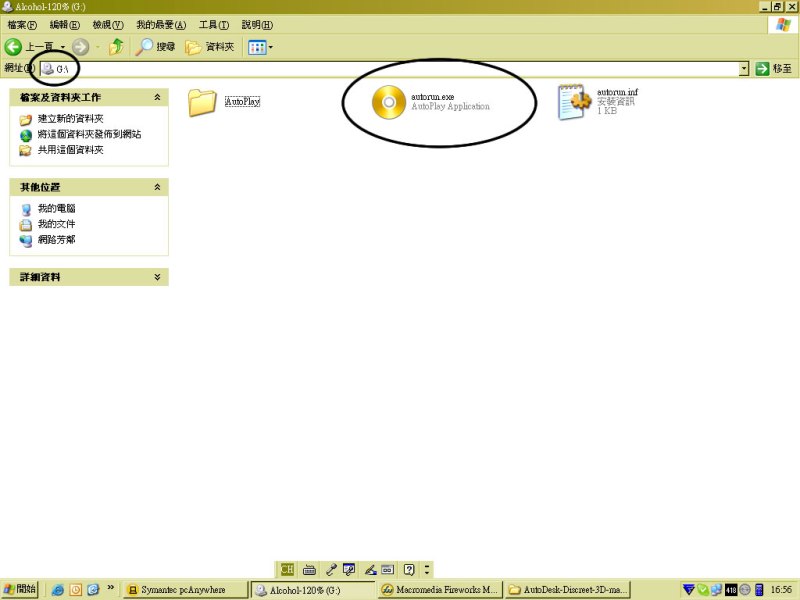Open the 檔案(F) menu
Viewport: 800px width, 600px height.
(22, 24)
